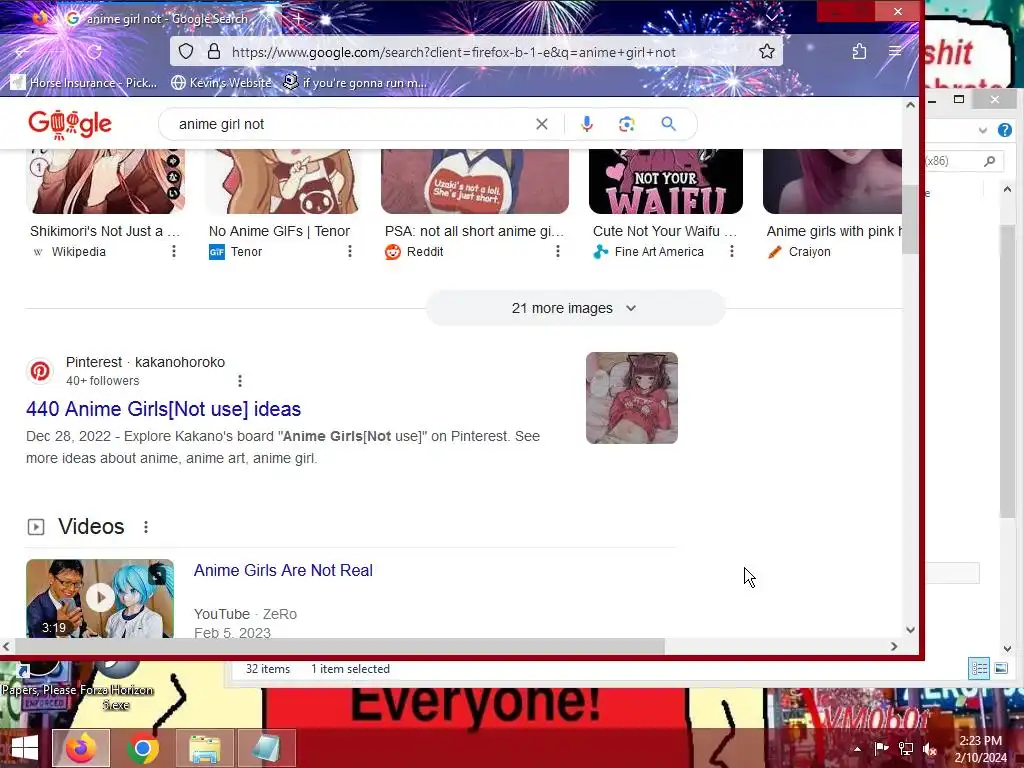Click the padlock site security icon
1024x768 pixels.
click(x=214, y=52)
